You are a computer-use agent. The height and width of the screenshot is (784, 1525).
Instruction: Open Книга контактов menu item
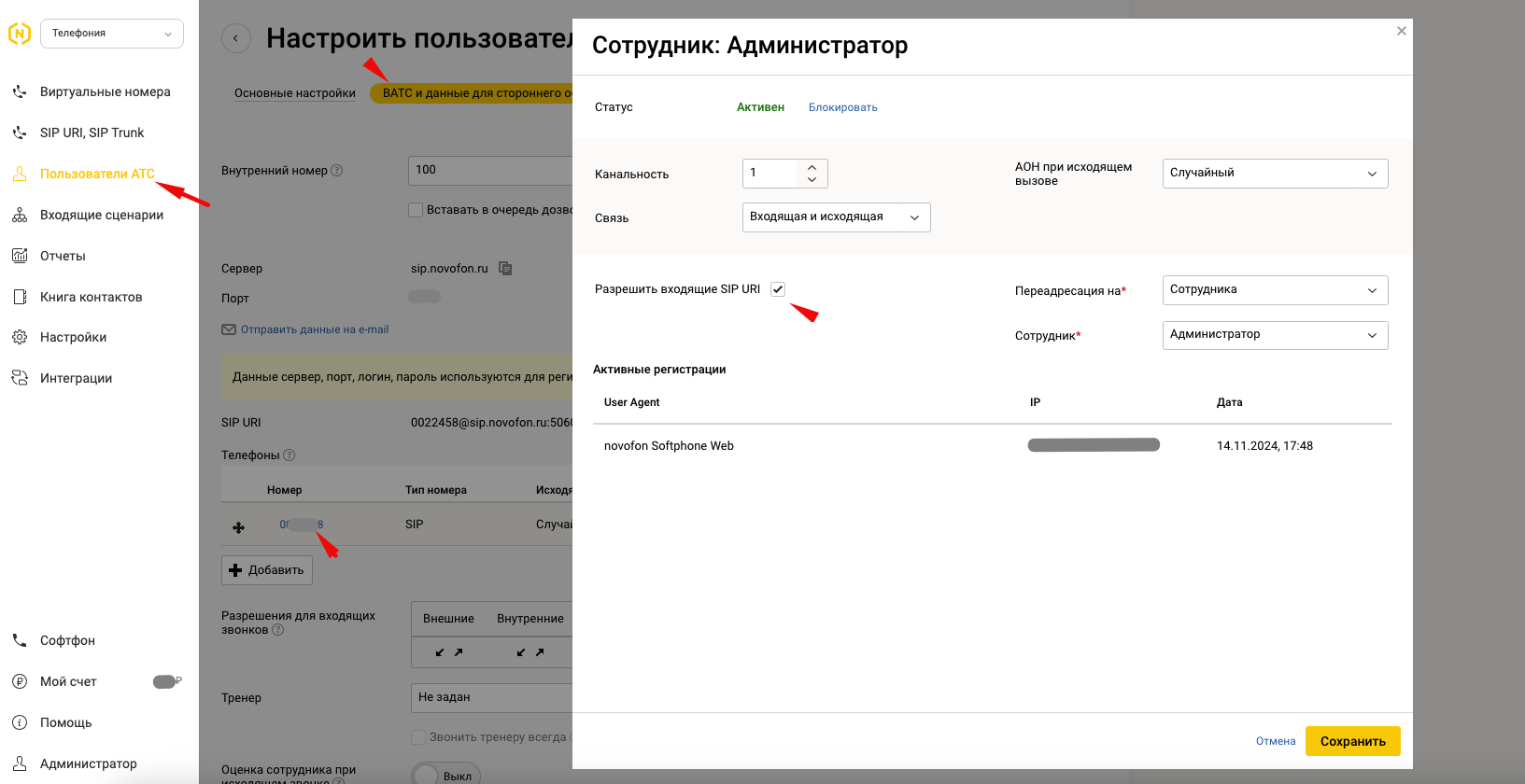tap(92, 297)
